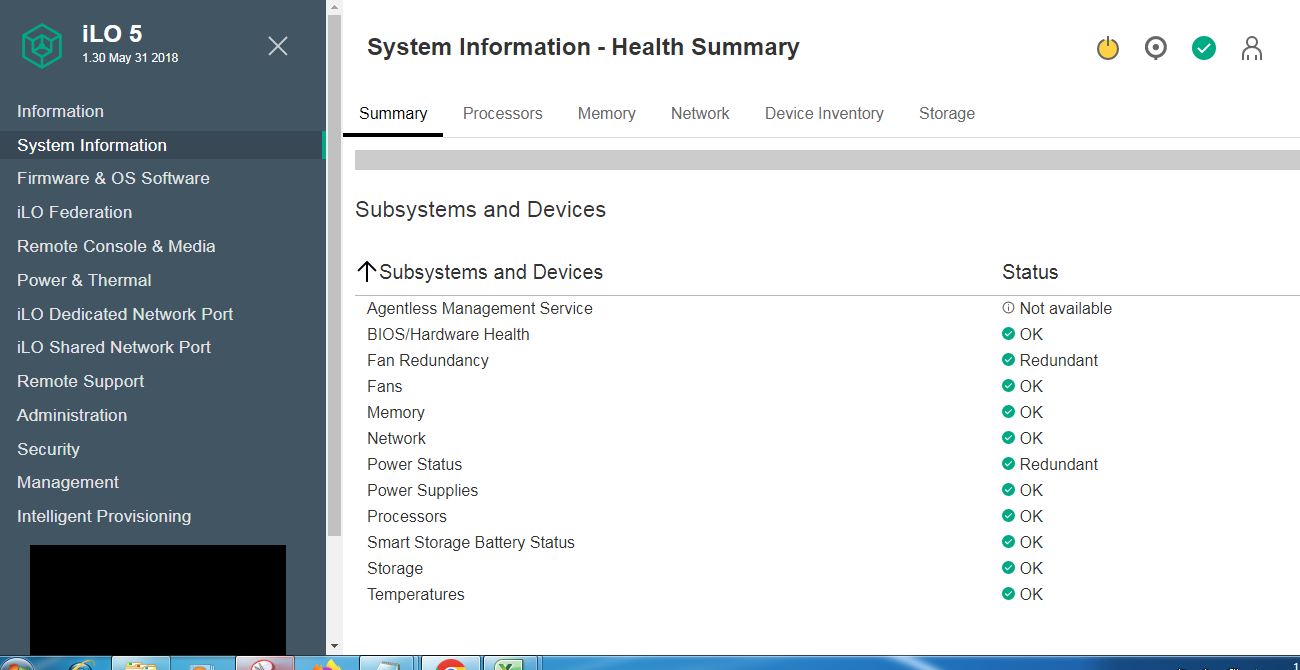Click the user session icon

coord(1252,47)
